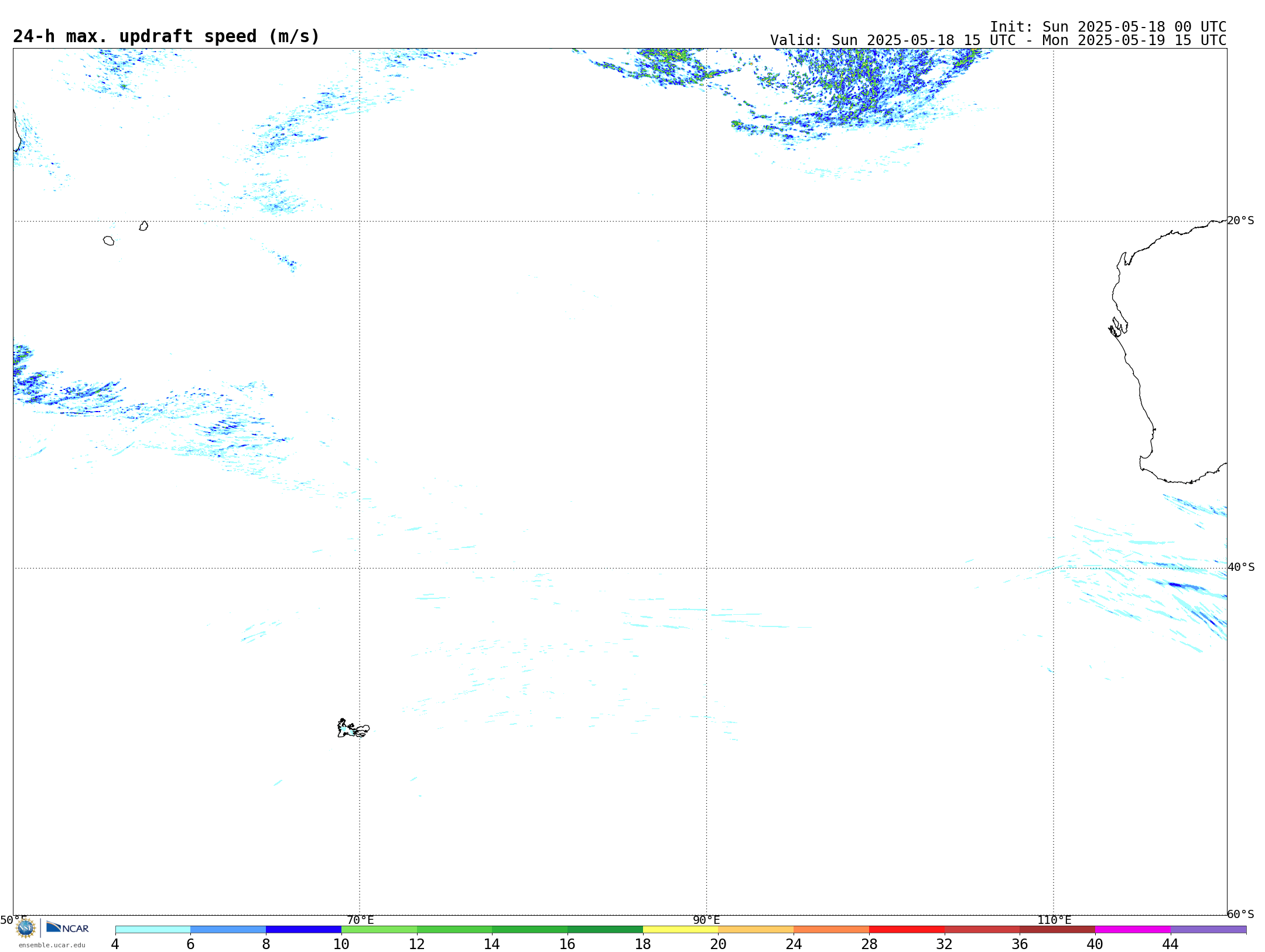This screenshot has height=952, width=1265.
Task: Click the colorbar tick label '4'
Action: click(x=115, y=944)
